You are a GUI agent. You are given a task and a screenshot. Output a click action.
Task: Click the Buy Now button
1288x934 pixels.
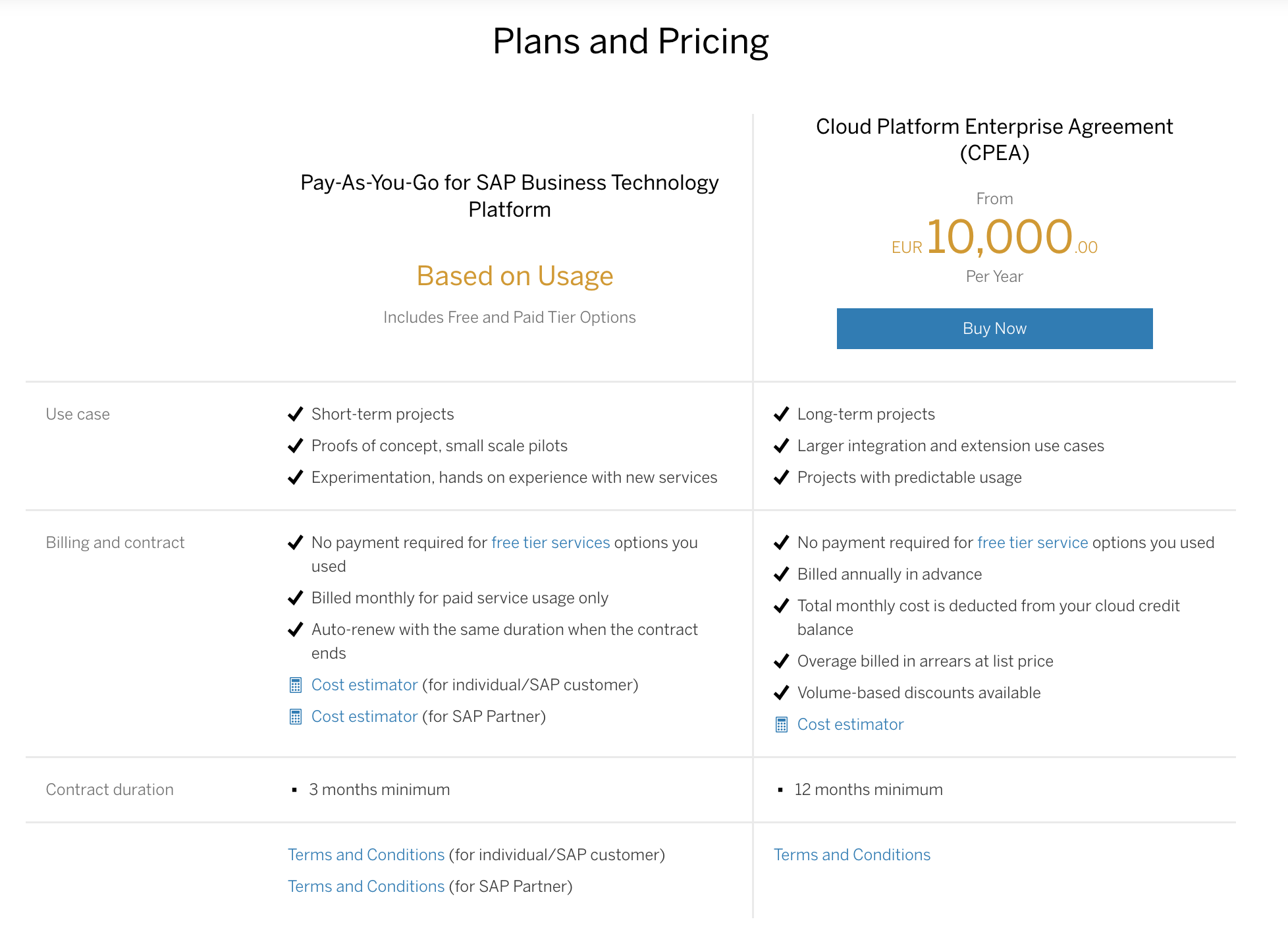click(994, 328)
